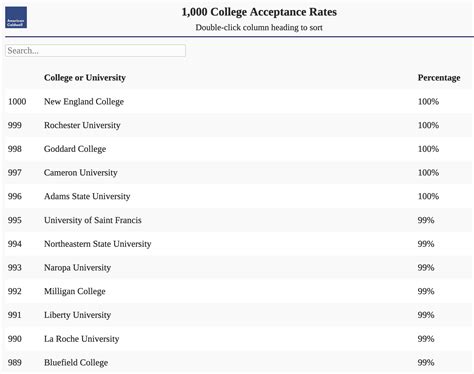Click the 99% value for La Roche University
Screen dimensions: 474x374
pyautogui.click(x=426, y=339)
